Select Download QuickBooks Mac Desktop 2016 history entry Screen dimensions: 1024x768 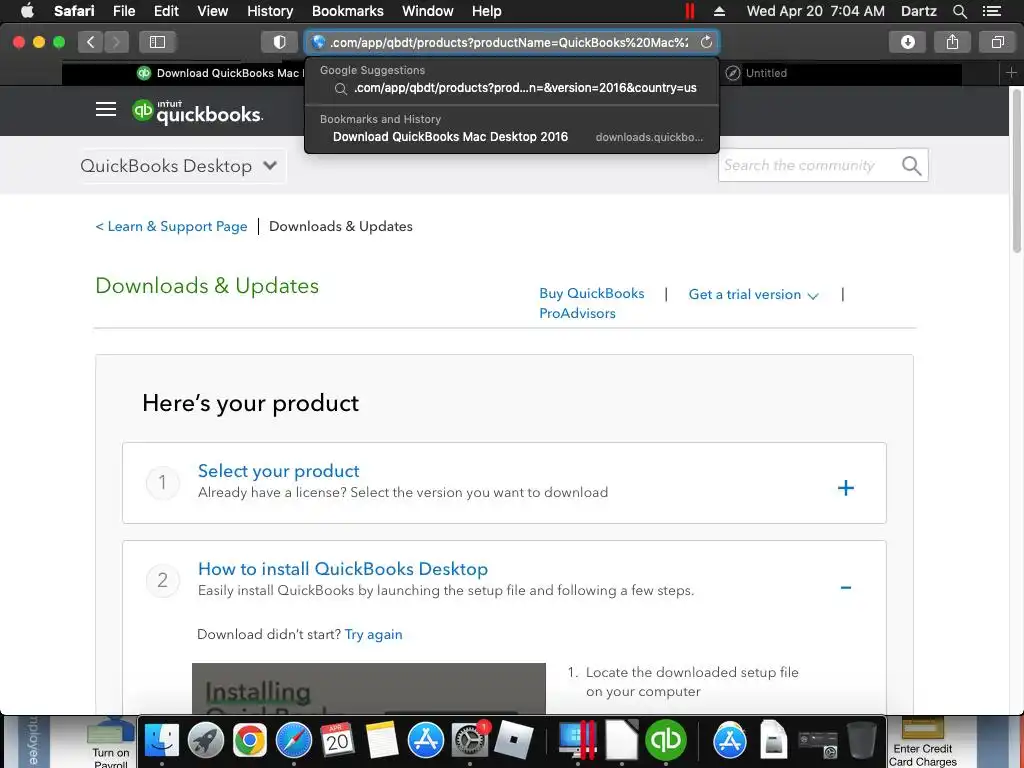coord(512,137)
